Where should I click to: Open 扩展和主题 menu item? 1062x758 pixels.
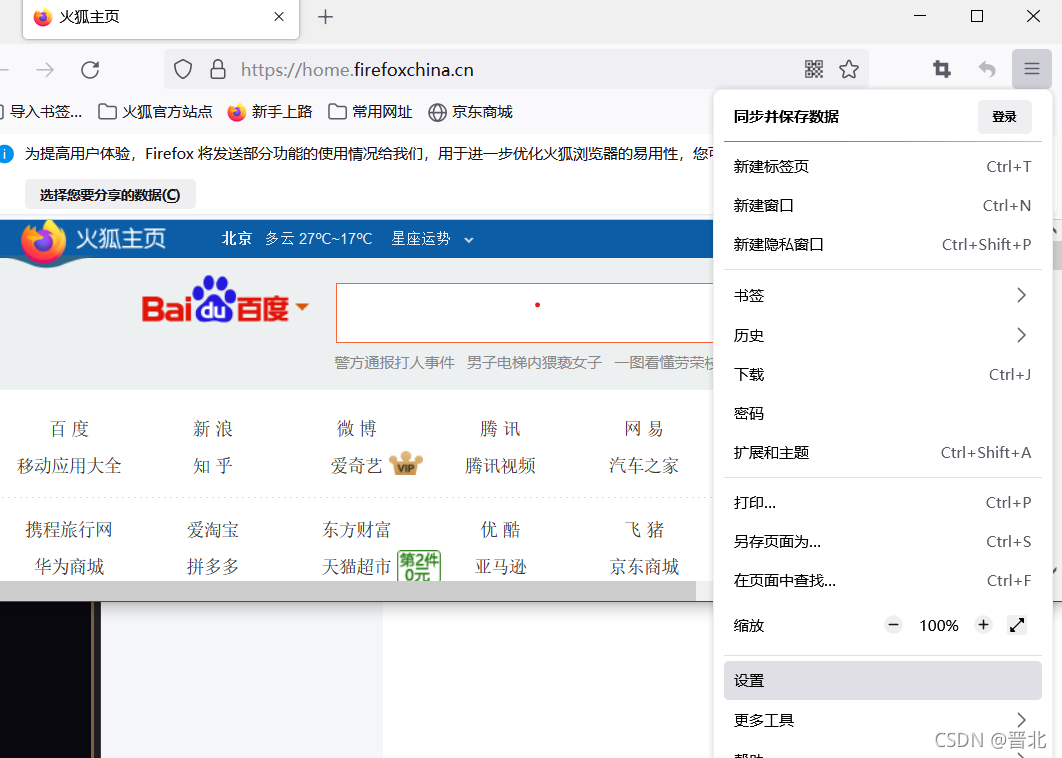[x=883, y=452]
